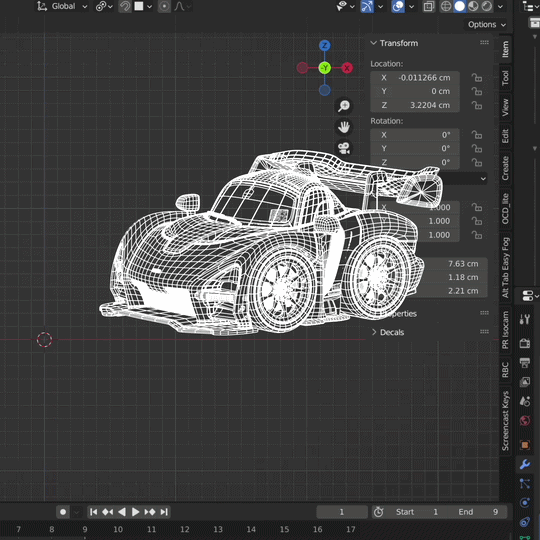Jump to the next keyframe

click(150, 512)
